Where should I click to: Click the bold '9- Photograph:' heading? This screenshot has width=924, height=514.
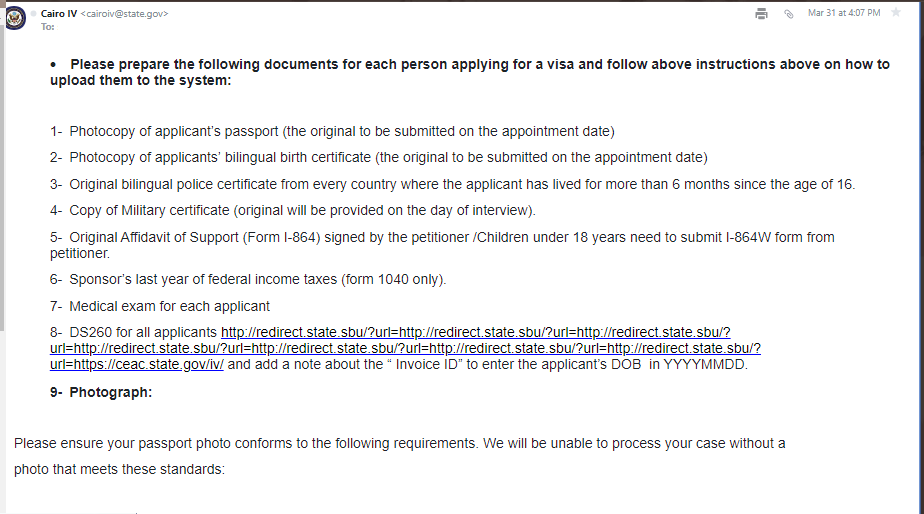point(101,393)
